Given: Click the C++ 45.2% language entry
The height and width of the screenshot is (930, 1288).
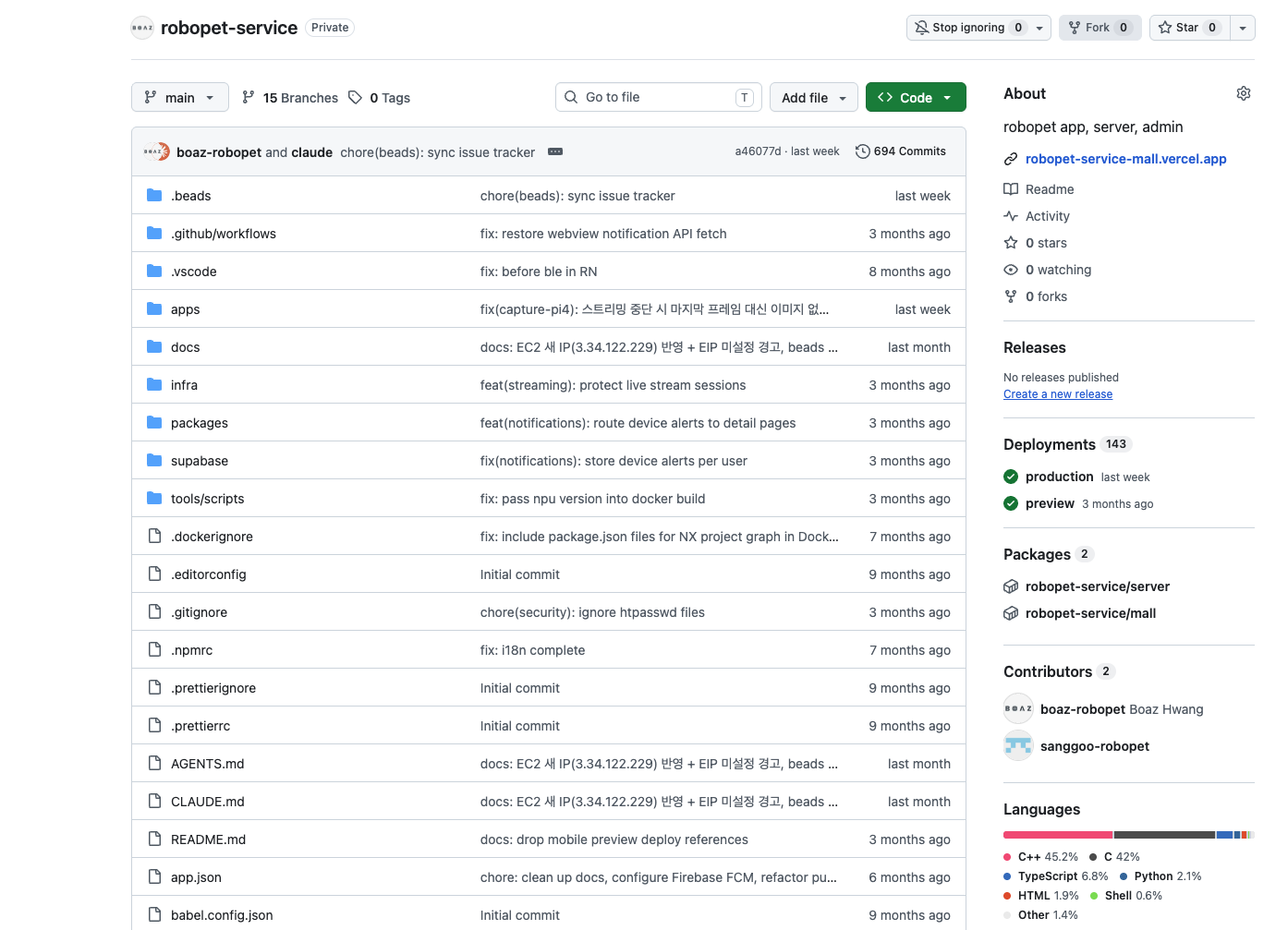Looking at the screenshot, I should tap(1041, 857).
